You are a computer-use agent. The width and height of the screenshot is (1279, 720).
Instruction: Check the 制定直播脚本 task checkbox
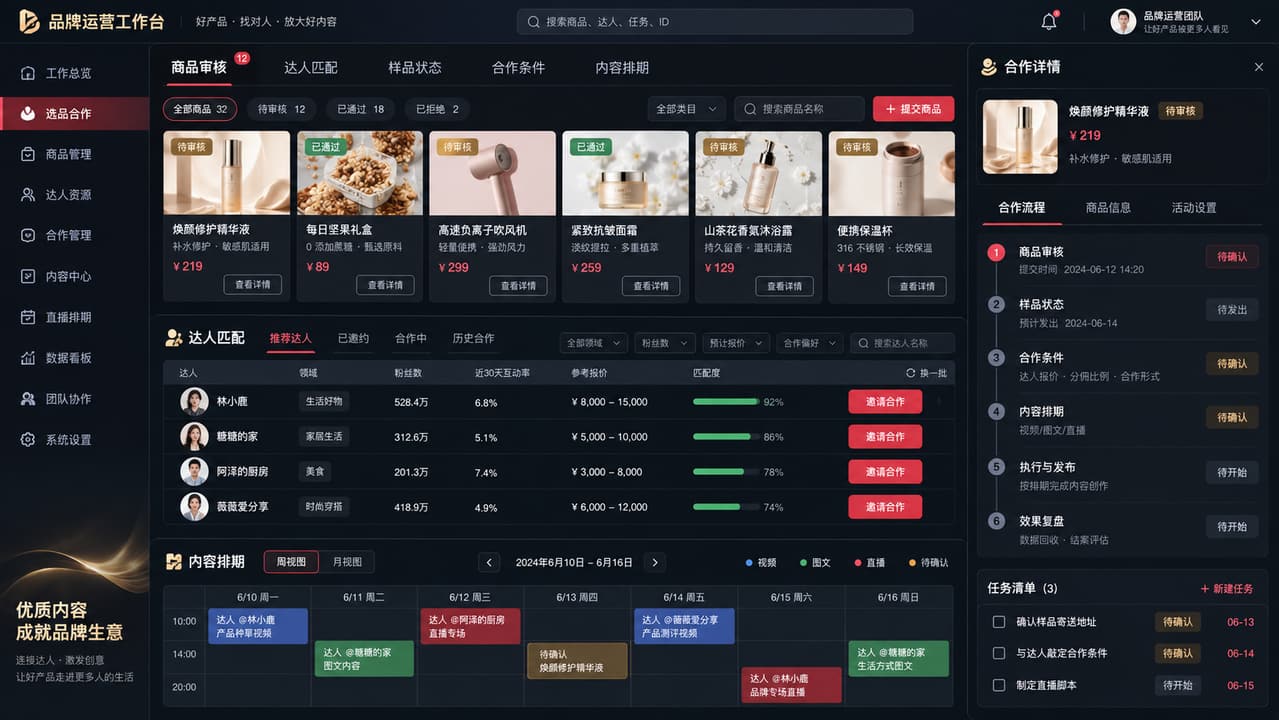(x=998, y=685)
